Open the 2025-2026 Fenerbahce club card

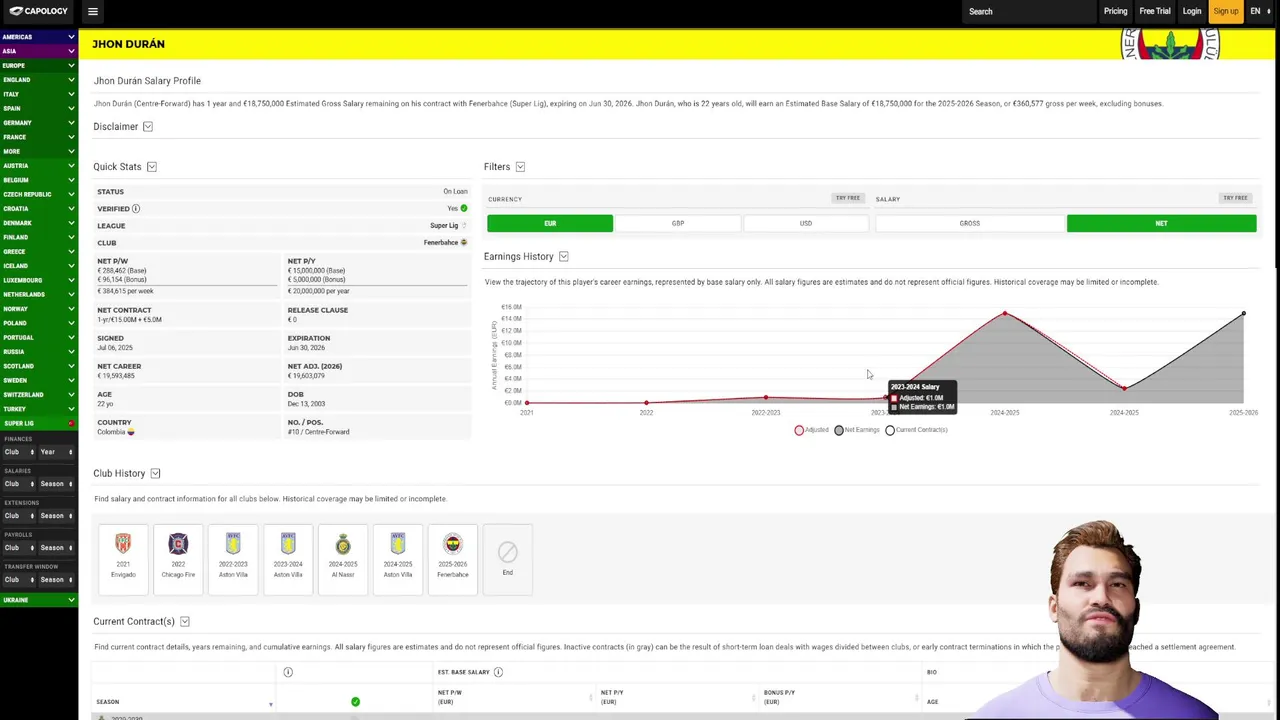point(453,559)
